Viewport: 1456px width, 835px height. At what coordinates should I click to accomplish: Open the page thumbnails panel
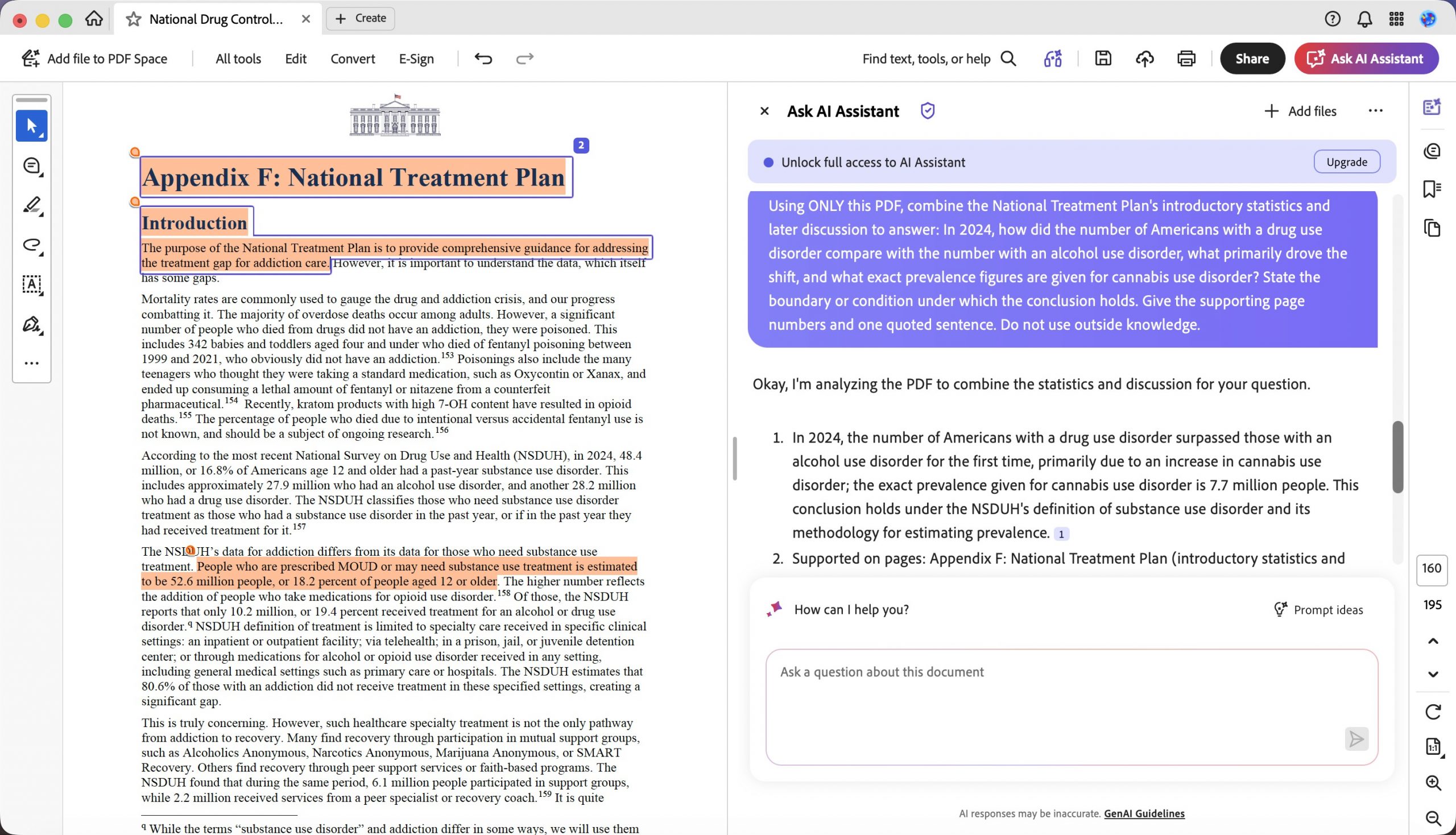(1432, 228)
